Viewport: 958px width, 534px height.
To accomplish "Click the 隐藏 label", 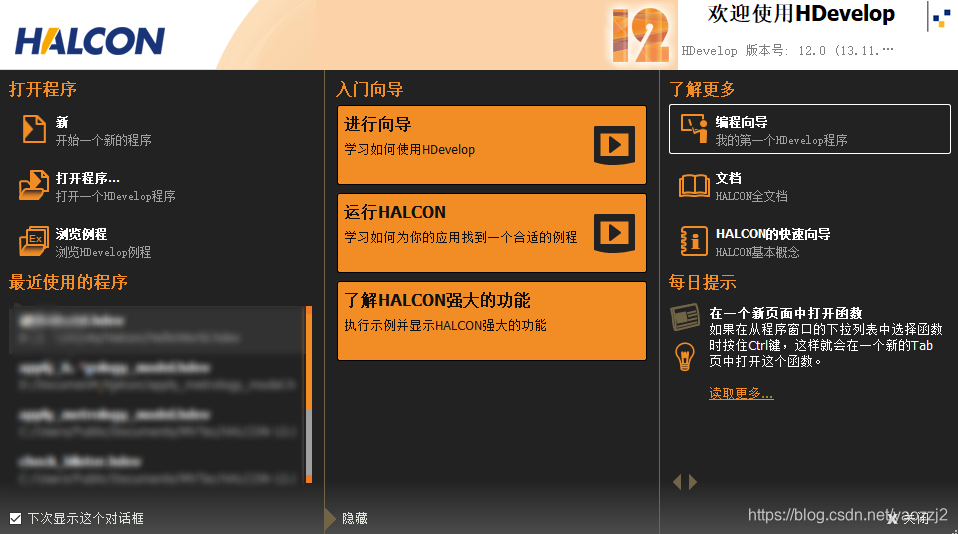I will coord(355,518).
